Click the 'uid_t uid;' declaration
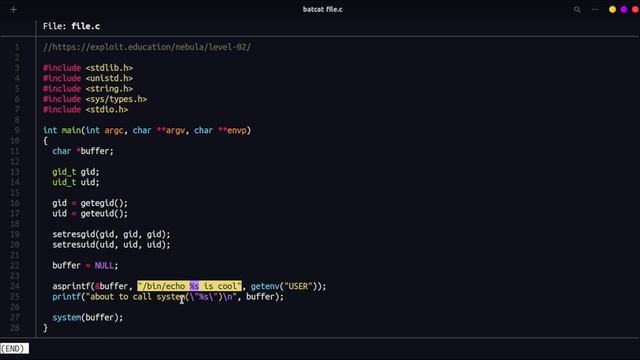The image size is (640, 360). 76,182
